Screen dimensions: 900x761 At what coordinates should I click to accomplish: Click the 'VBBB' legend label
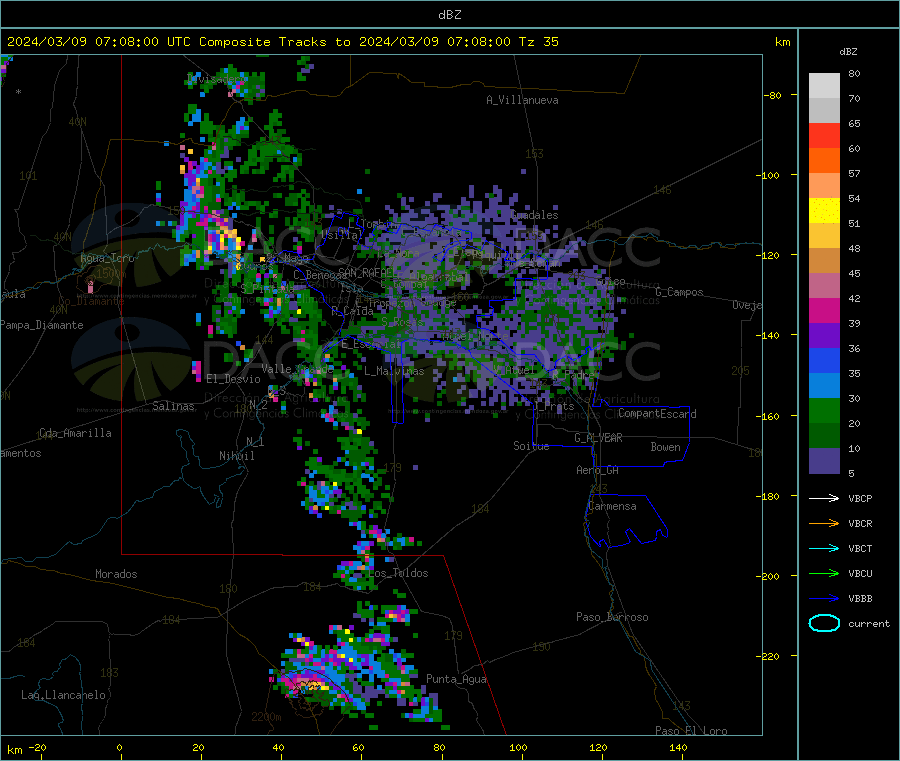coord(860,599)
